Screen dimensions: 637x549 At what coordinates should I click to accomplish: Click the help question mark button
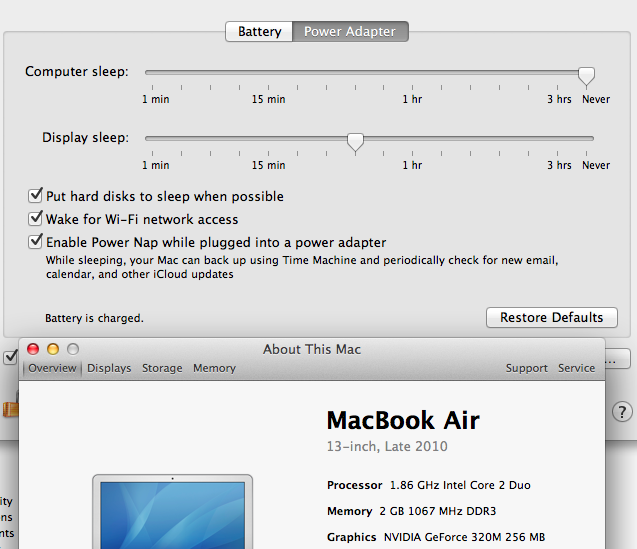pos(621,411)
